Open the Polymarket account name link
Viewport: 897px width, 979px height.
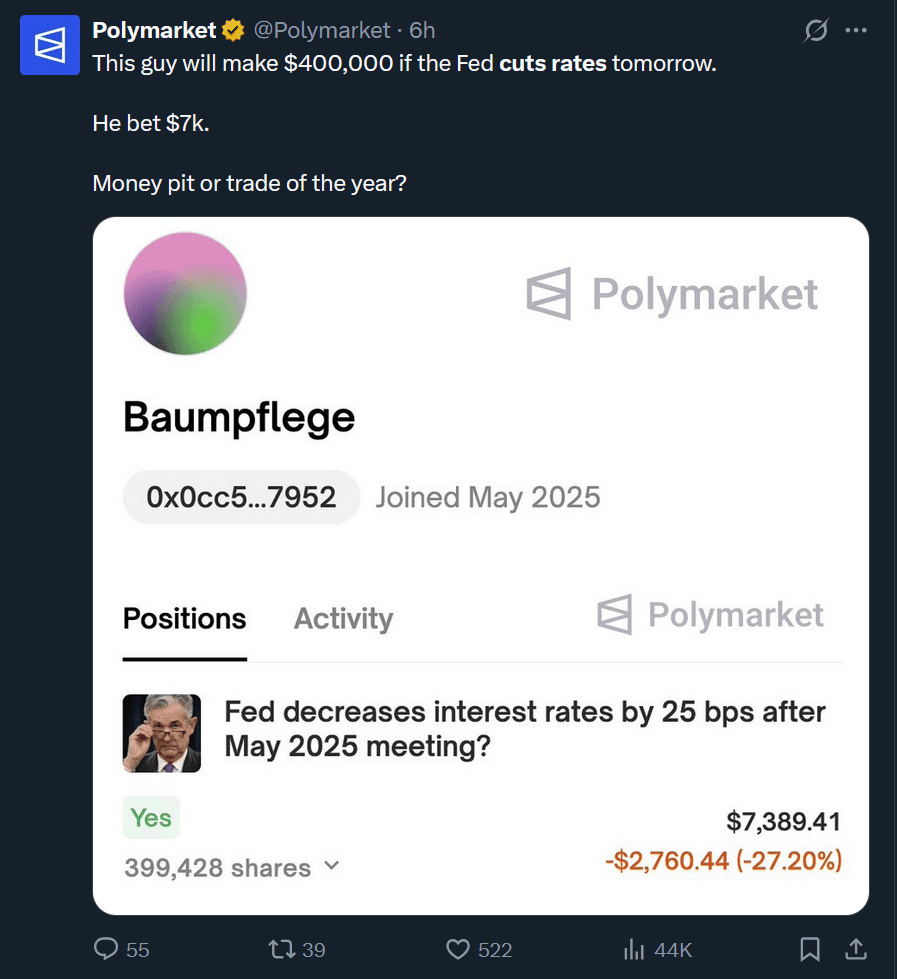pyautogui.click(x=154, y=31)
